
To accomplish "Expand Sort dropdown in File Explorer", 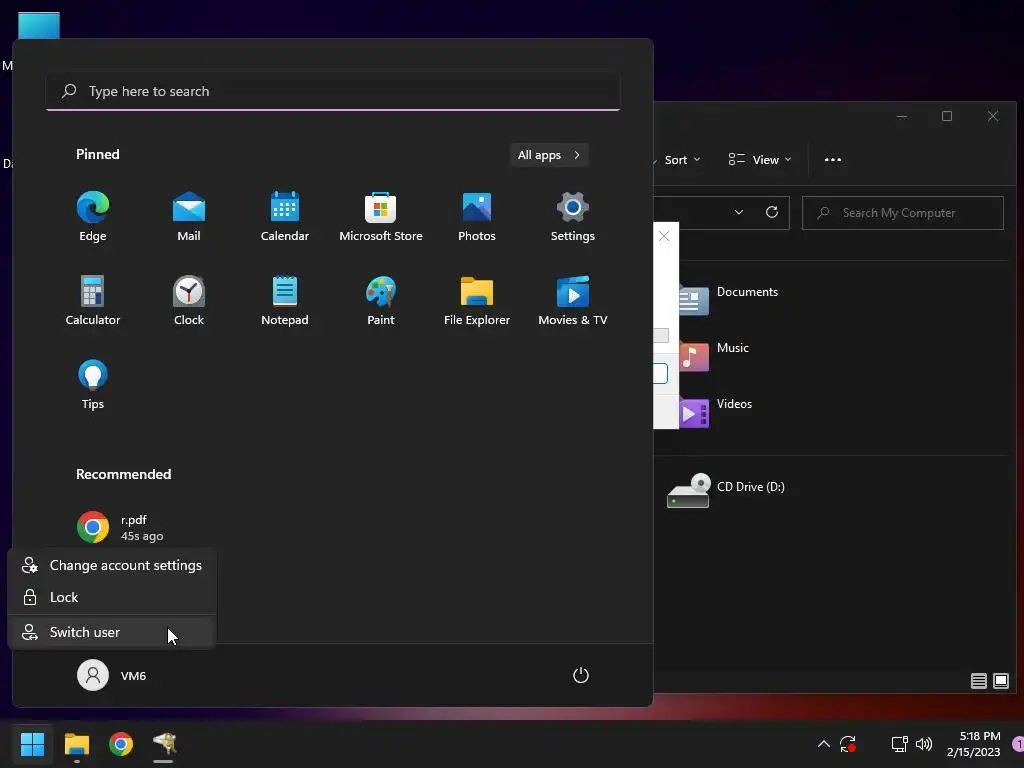I will [x=681, y=160].
